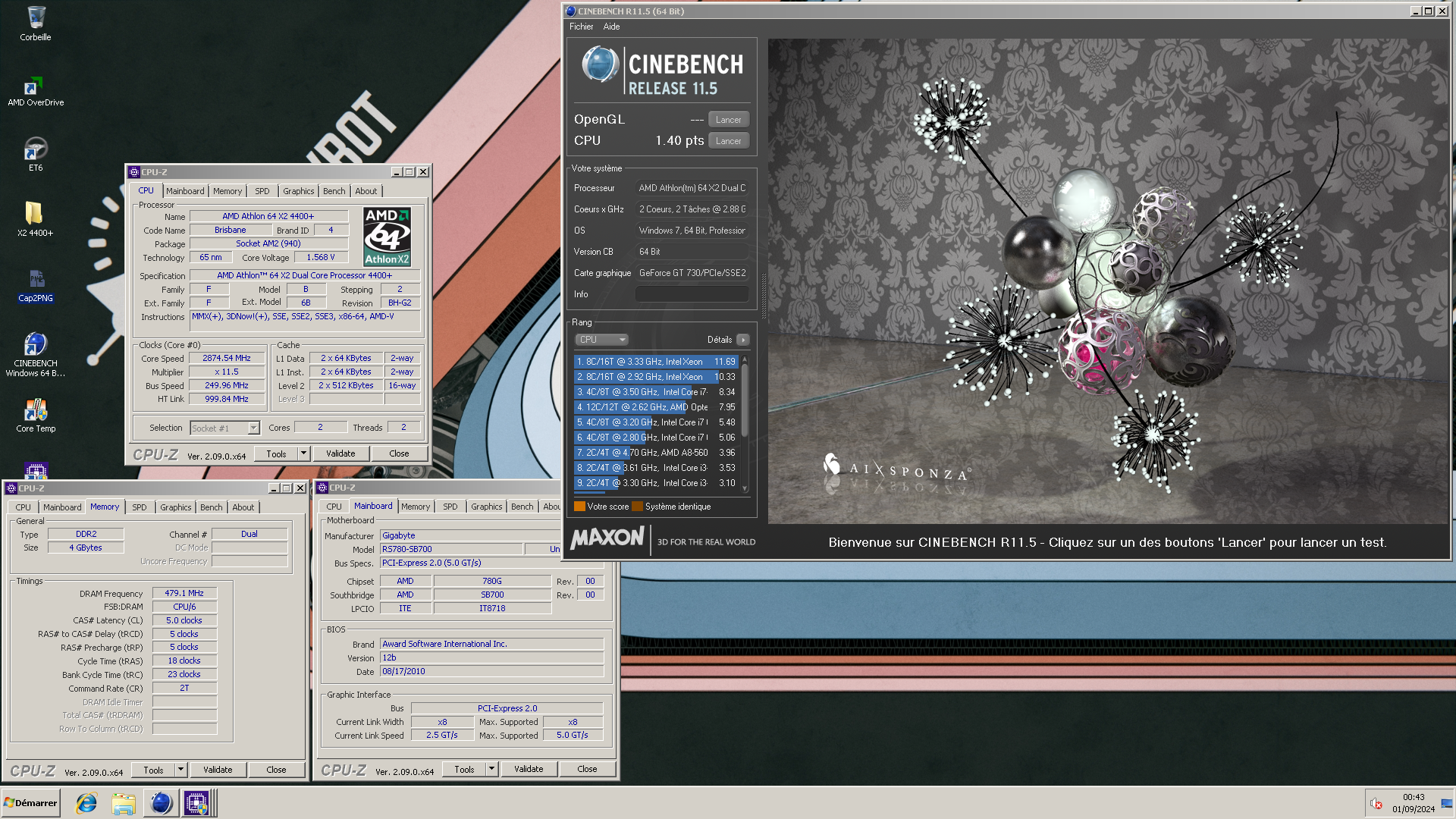1456x819 pixels.
Task: Open Windows Explorer from the taskbar
Action: click(x=123, y=803)
